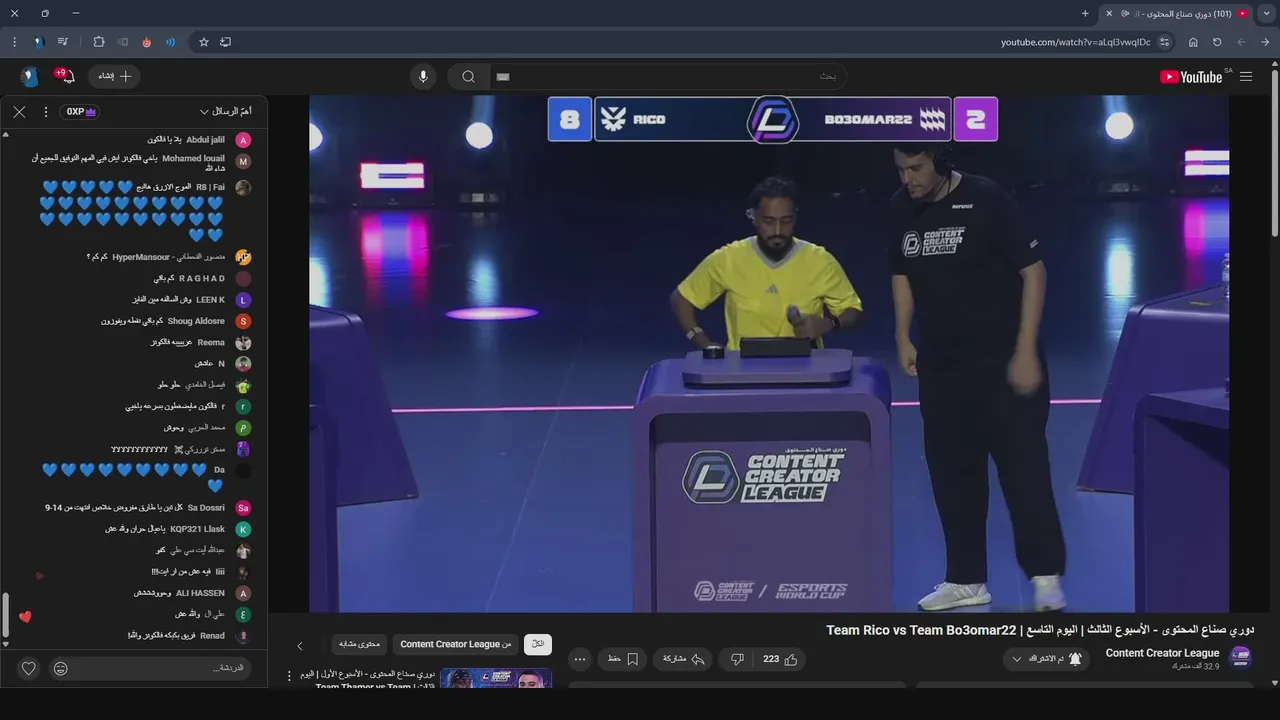The image size is (1280, 720).
Task: Click the live chat scrollbar thumb
Action: point(5,615)
